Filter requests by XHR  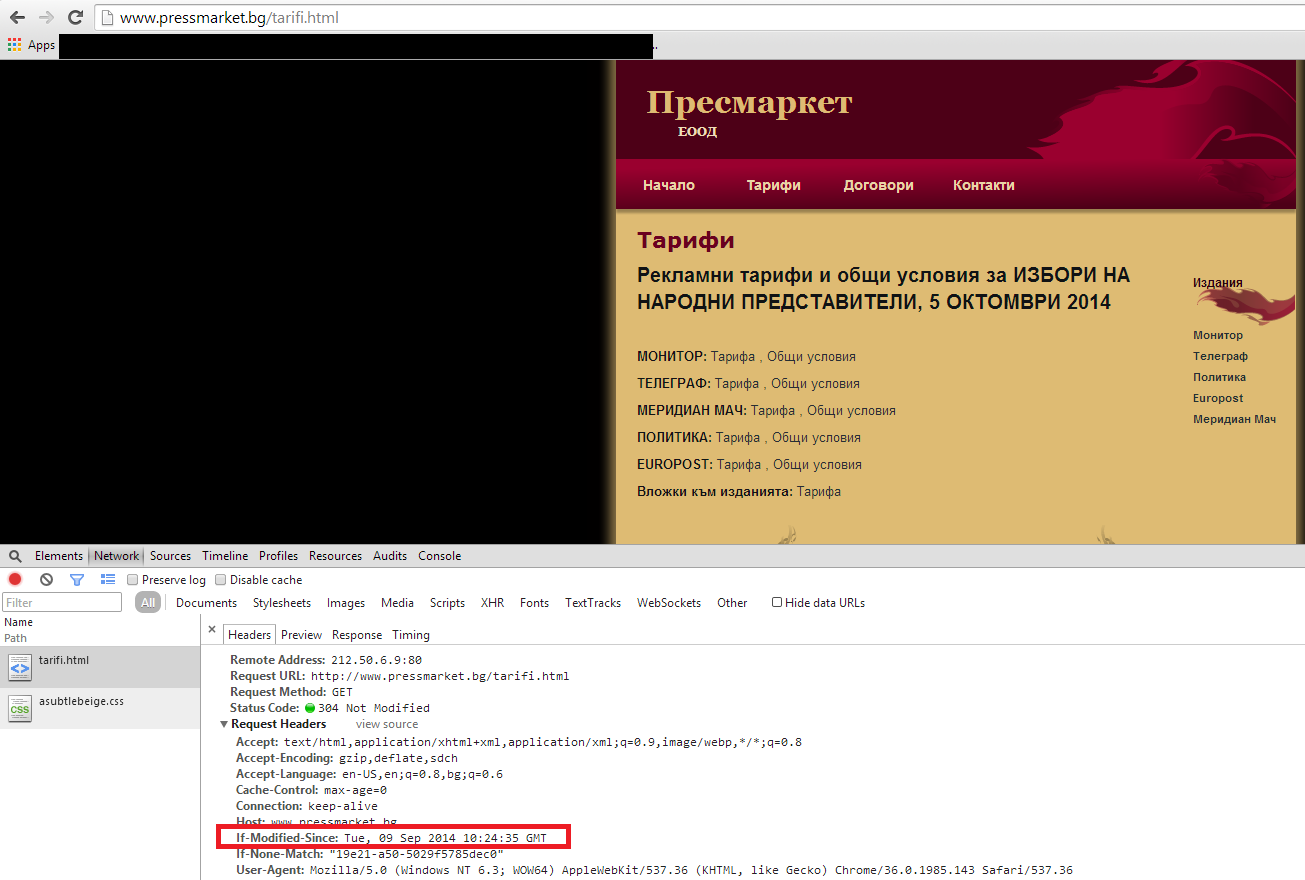[x=492, y=603]
